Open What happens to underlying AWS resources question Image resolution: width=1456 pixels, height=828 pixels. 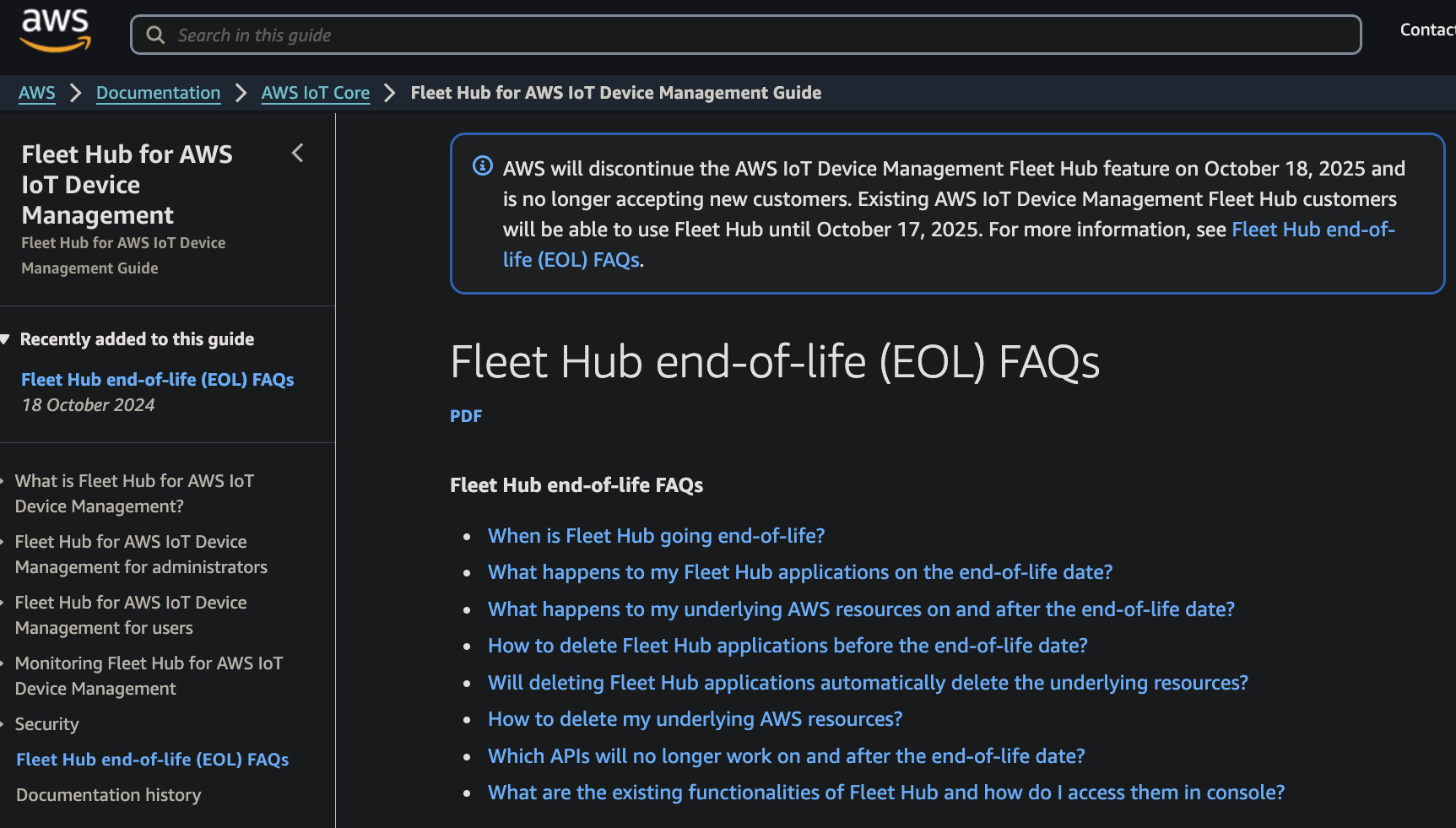pos(862,609)
